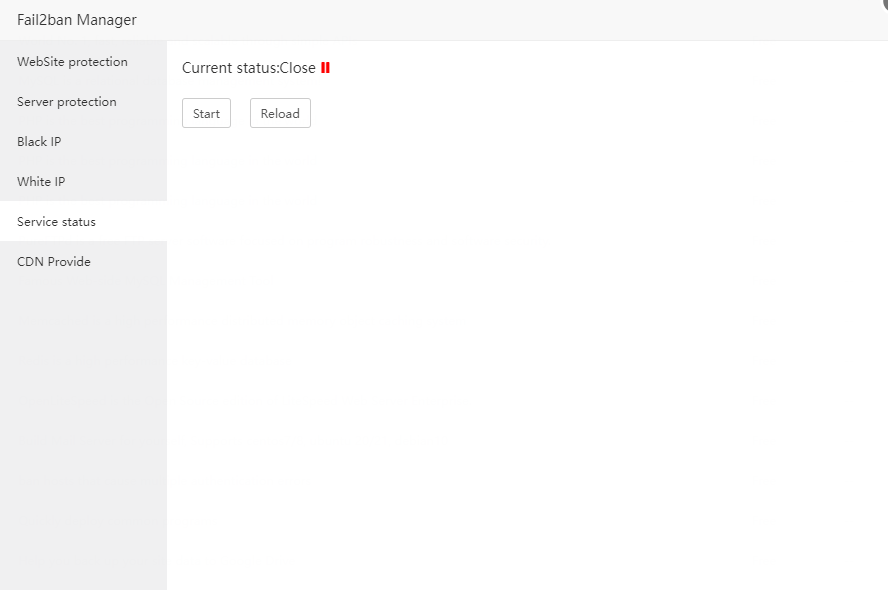Switch to the White IP tab
The image size is (888, 590).
(83, 182)
